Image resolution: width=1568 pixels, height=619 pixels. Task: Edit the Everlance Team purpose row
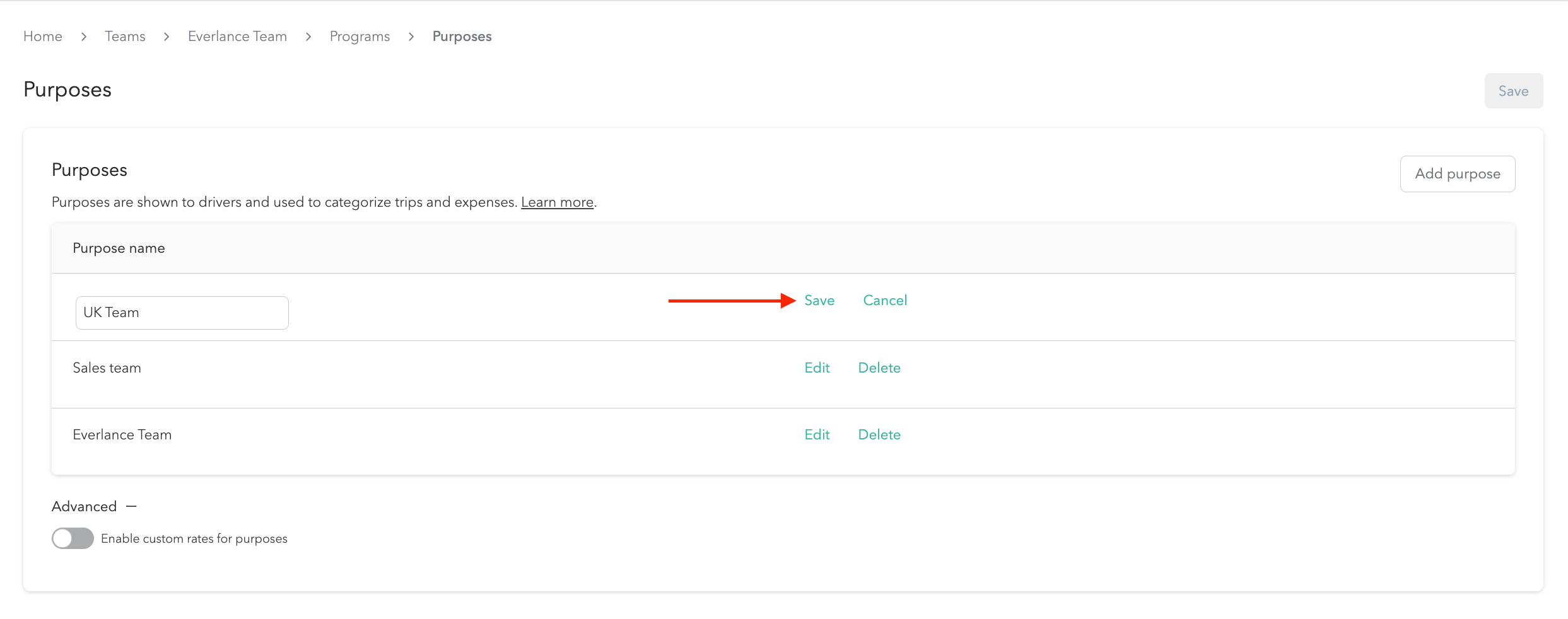coord(817,435)
